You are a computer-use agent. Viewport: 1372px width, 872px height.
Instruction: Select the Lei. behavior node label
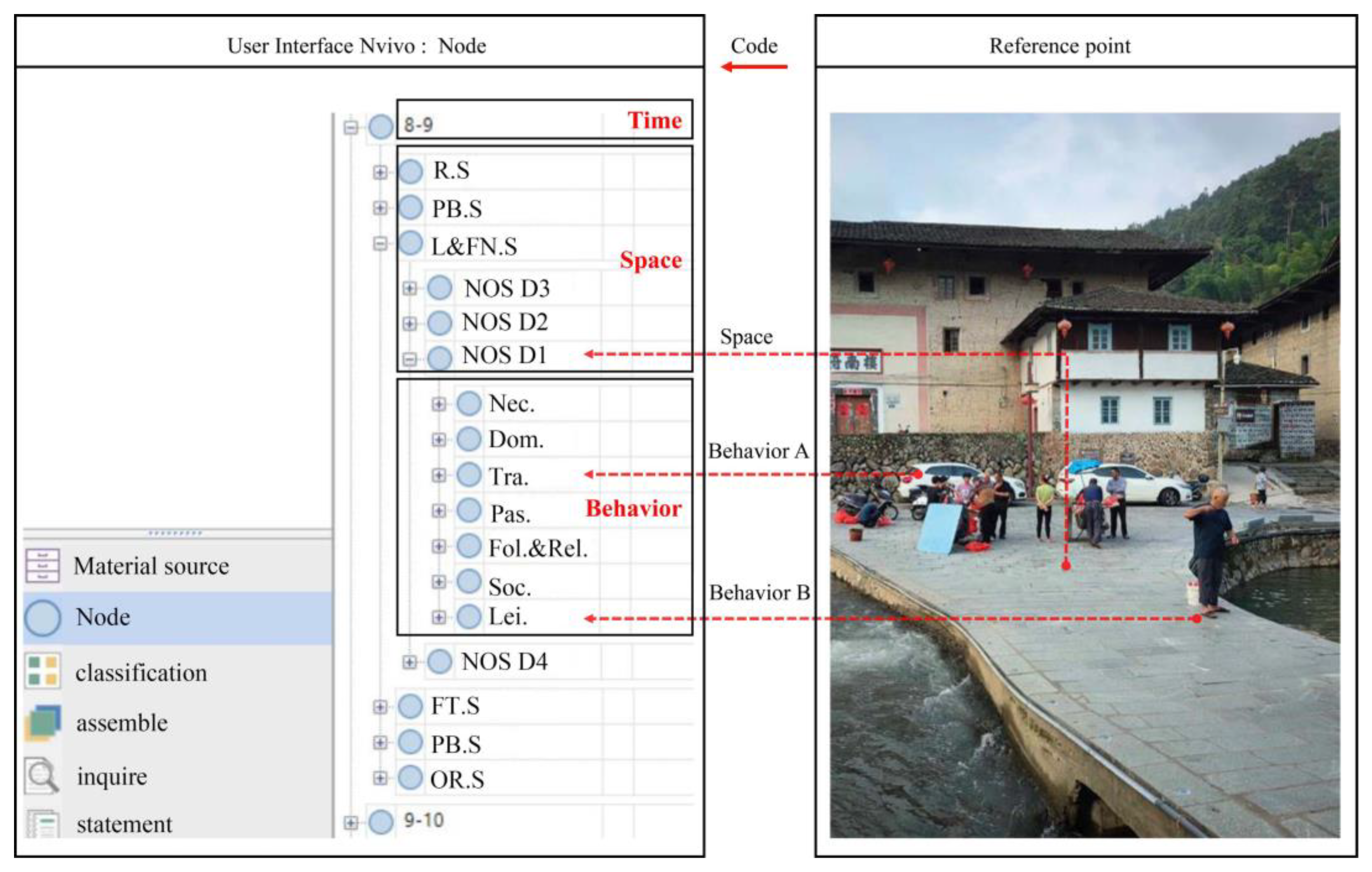point(508,617)
